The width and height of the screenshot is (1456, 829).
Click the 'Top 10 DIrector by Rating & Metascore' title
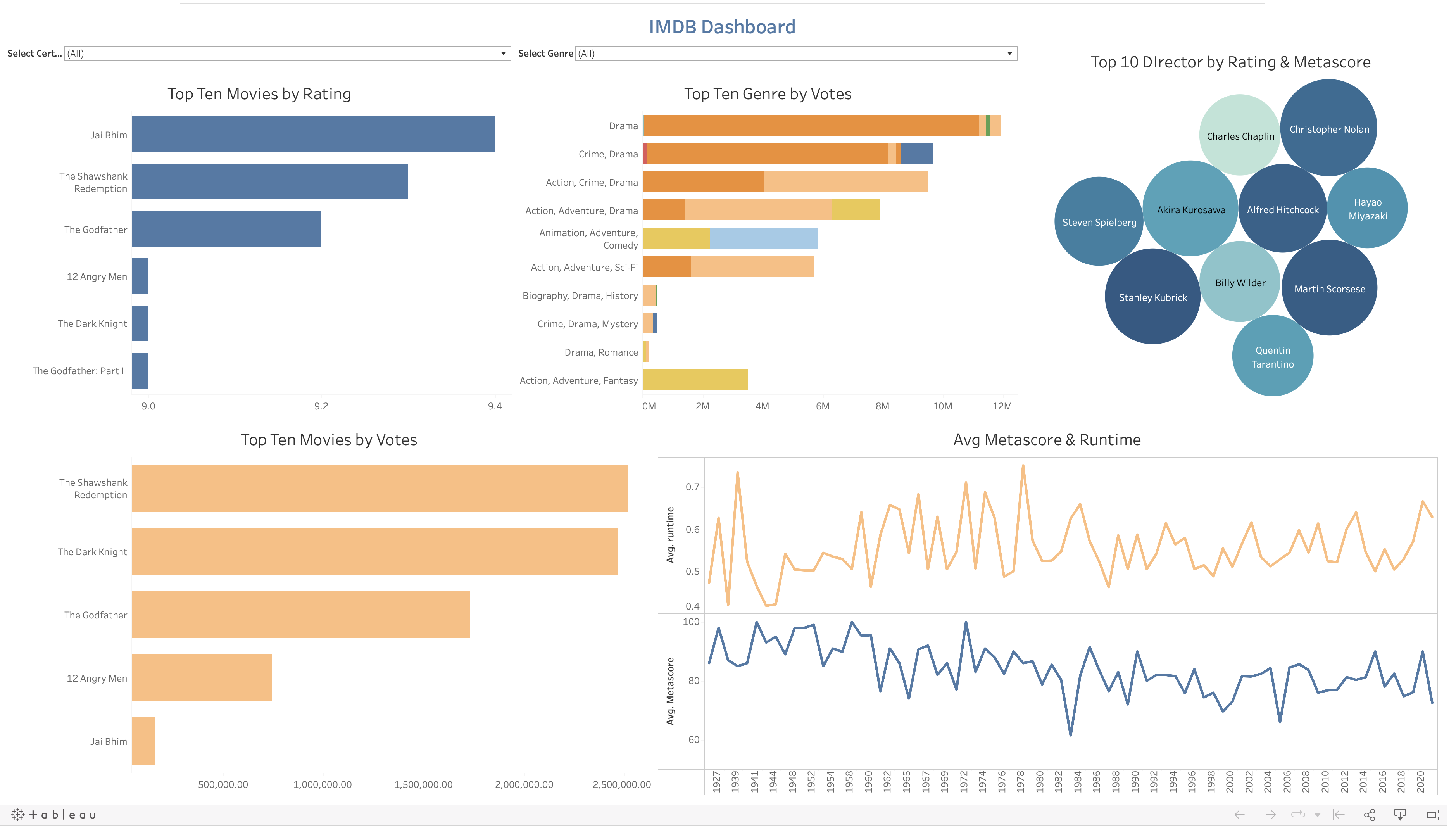[x=1231, y=62]
